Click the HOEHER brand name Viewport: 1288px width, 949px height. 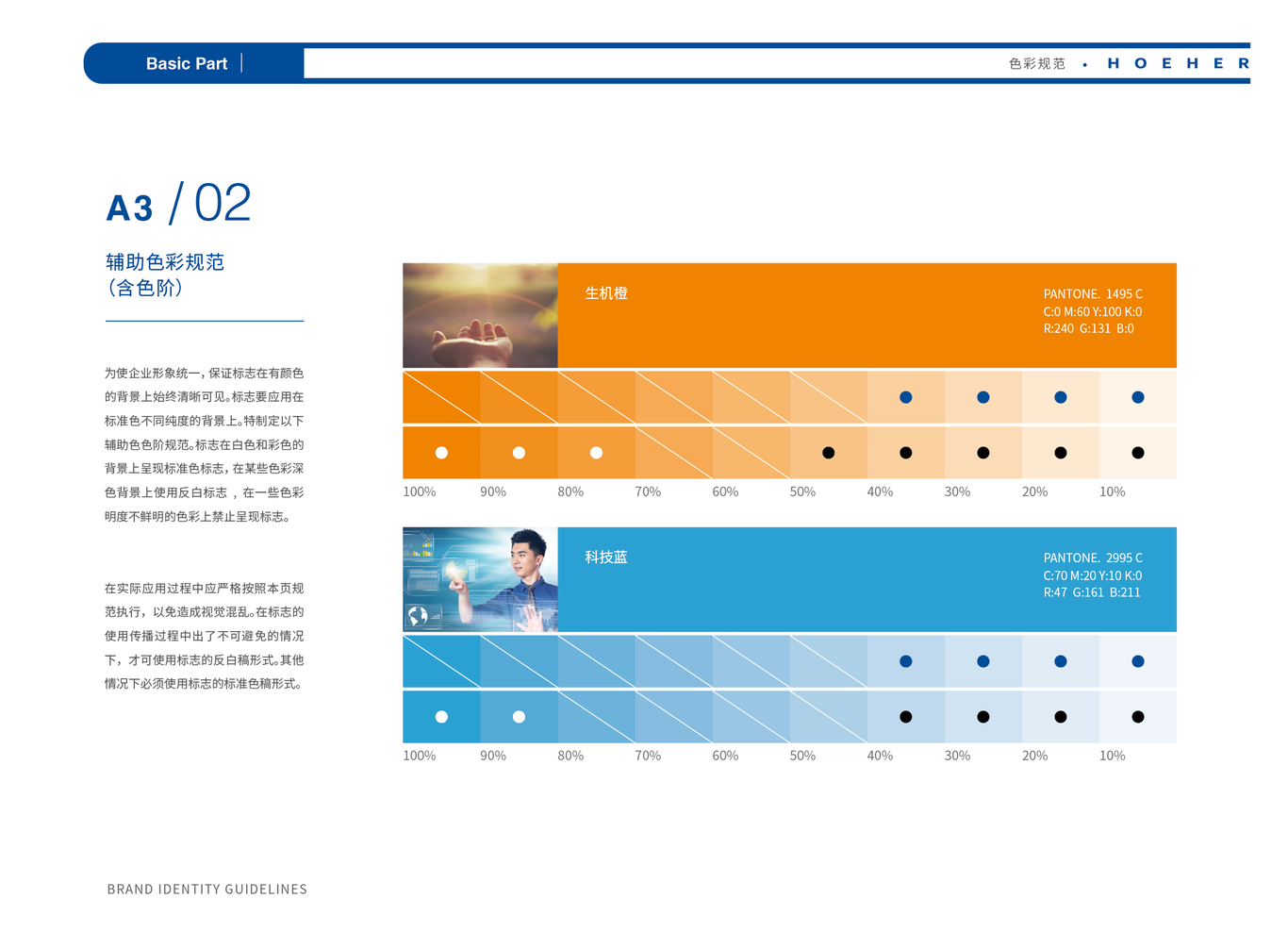1178,63
